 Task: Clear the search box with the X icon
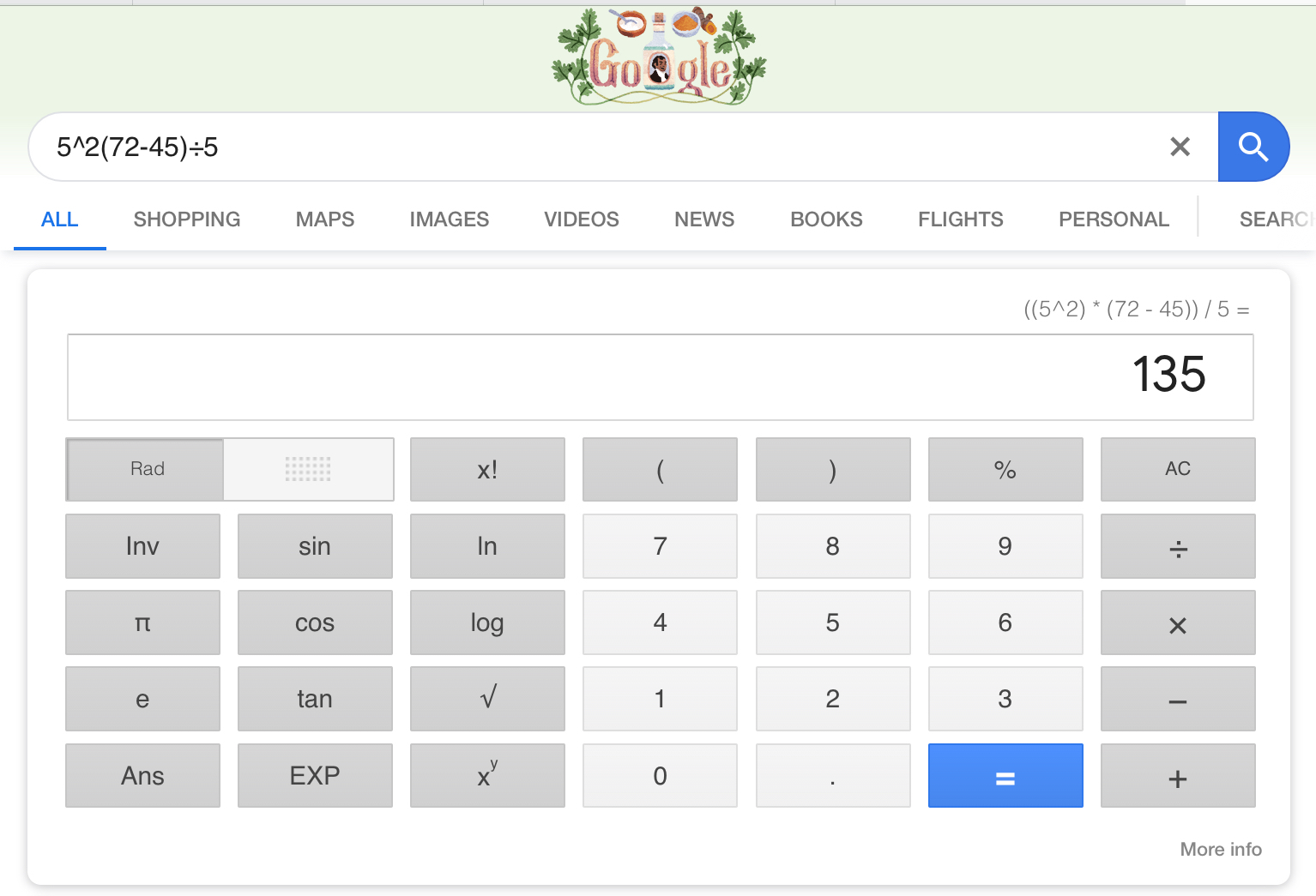tap(1180, 147)
